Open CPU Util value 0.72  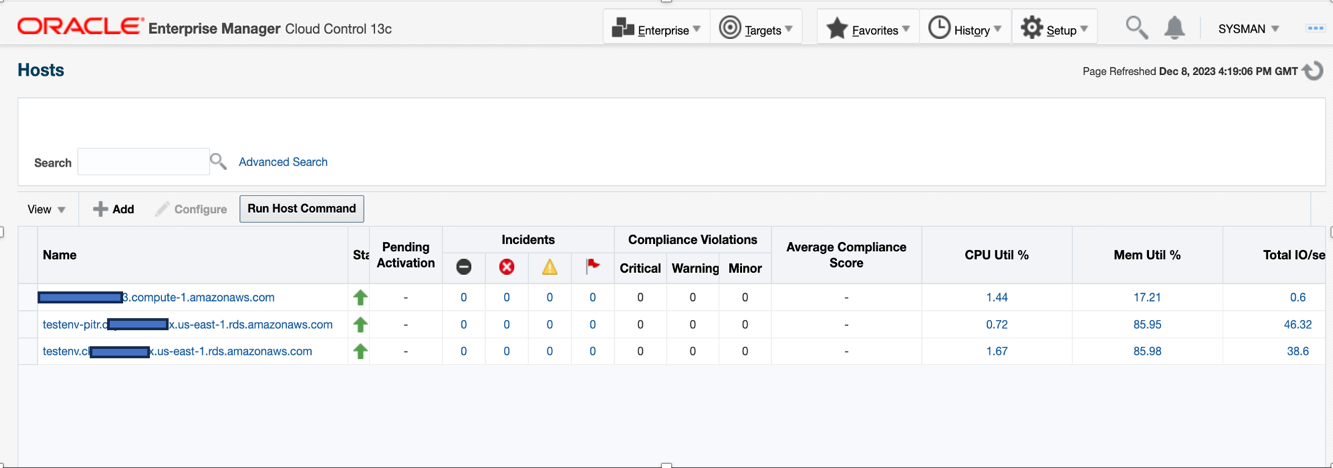(997, 324)
